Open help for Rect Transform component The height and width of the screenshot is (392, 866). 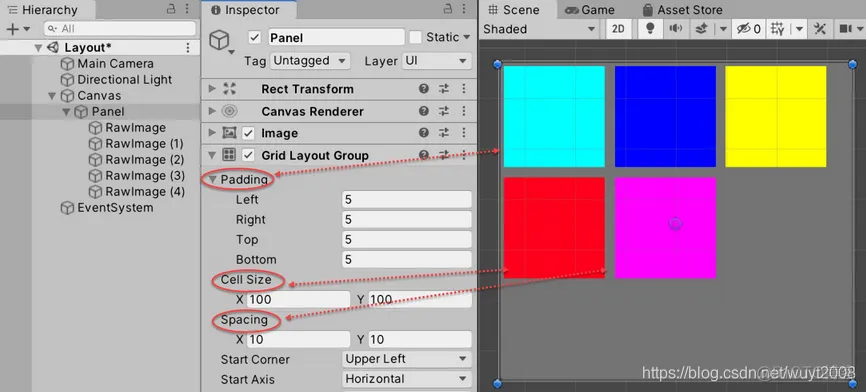pos(424,89)
